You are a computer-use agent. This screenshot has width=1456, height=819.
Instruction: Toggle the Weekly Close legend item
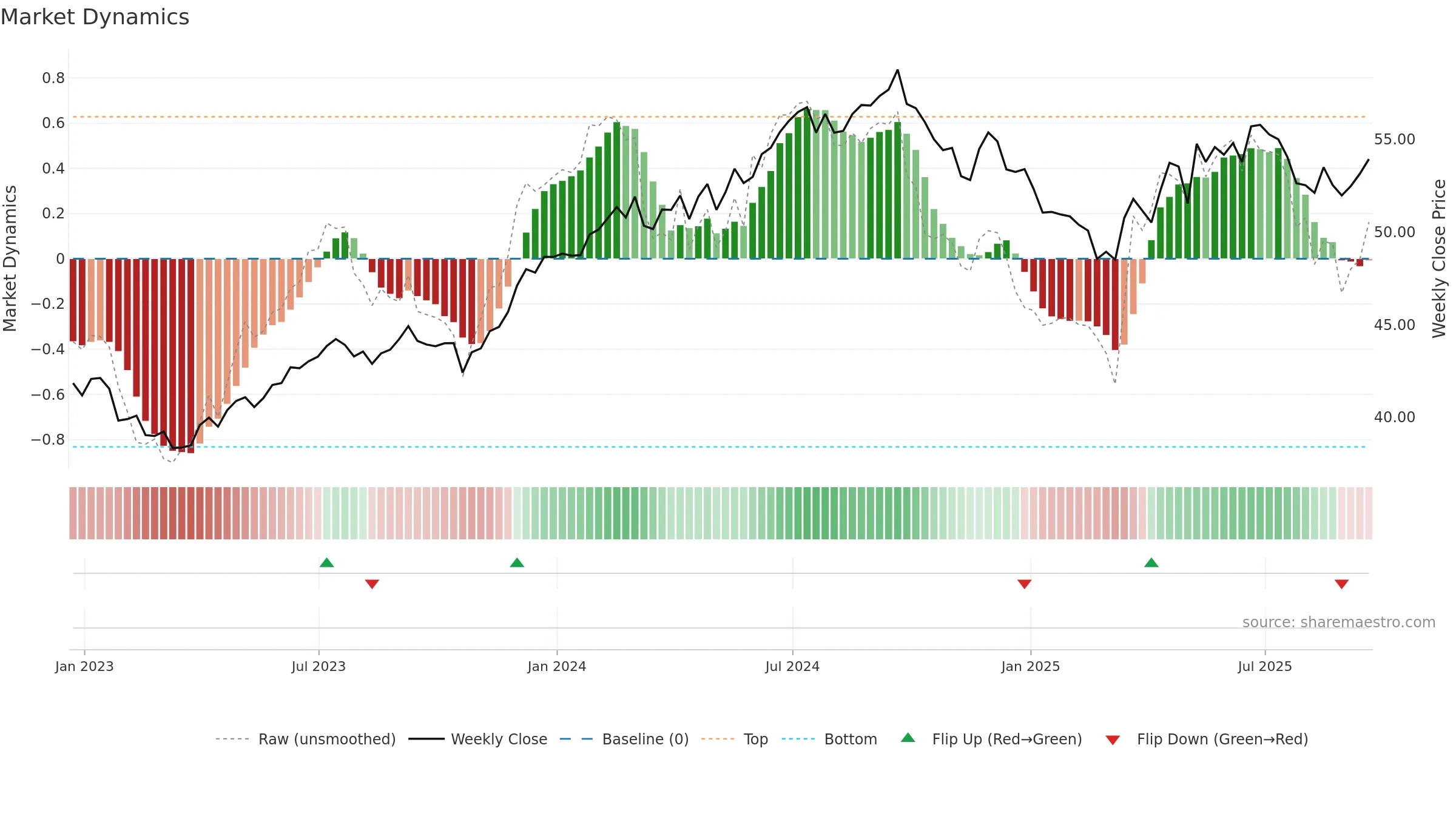point(478,739)
